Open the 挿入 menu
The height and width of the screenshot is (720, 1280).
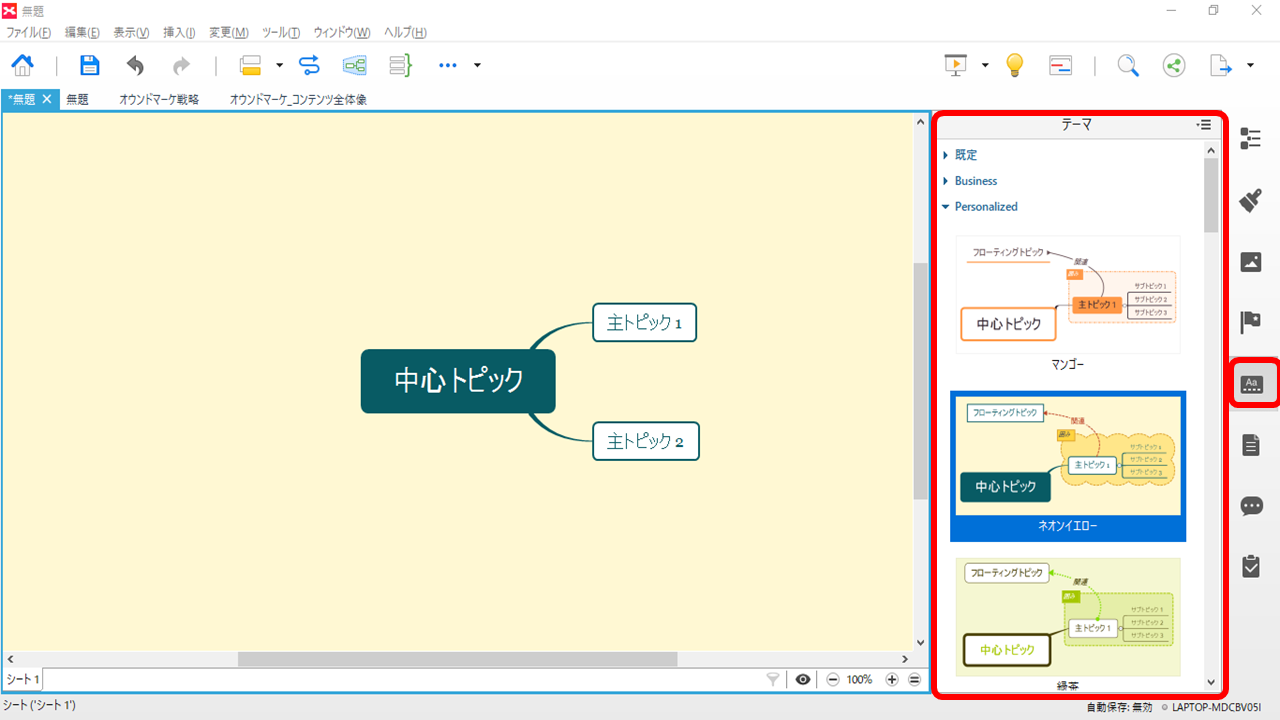click(x=179, y=33)
